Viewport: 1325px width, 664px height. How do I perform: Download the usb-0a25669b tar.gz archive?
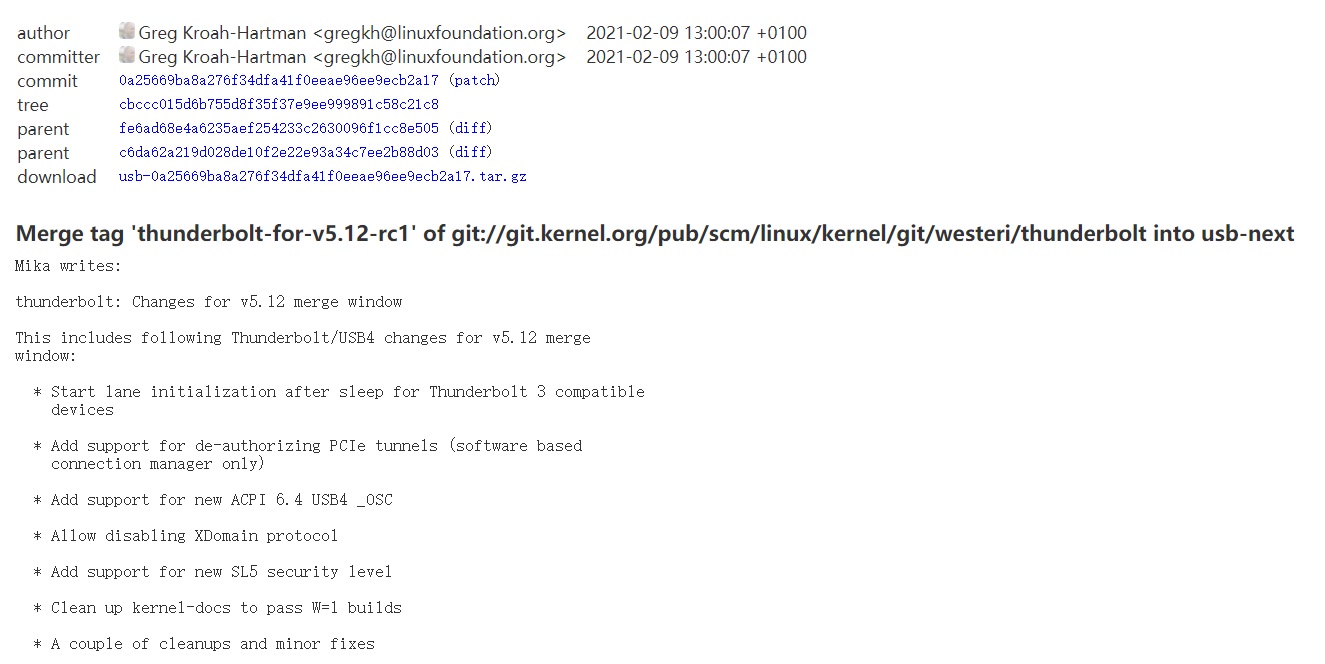pyautogui.click(x=322, y=177)
